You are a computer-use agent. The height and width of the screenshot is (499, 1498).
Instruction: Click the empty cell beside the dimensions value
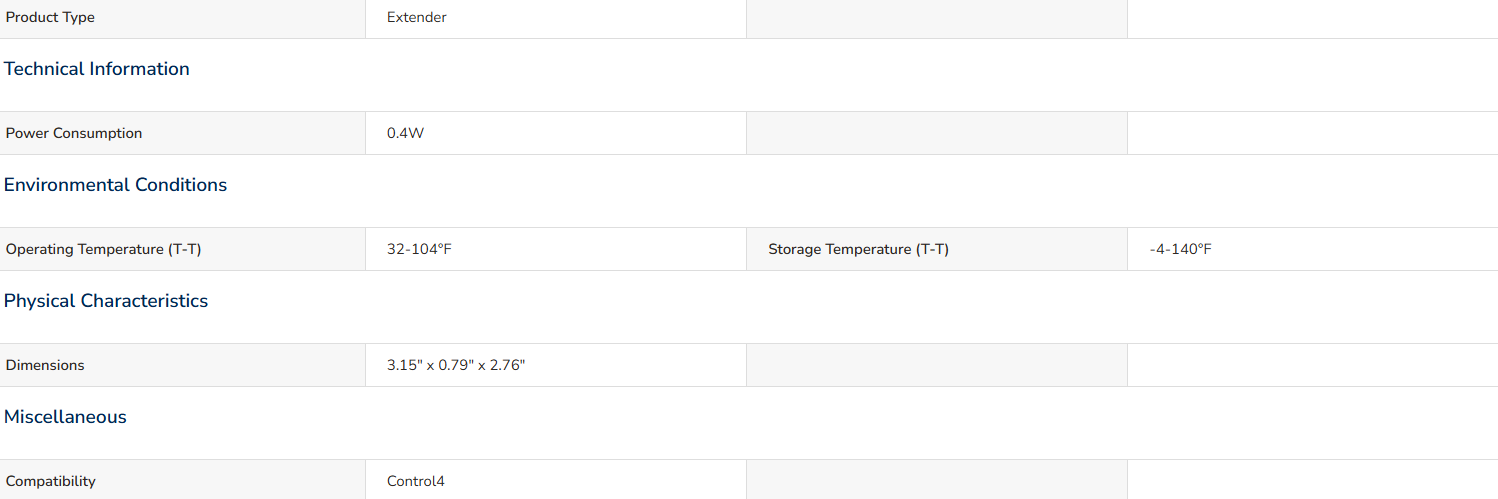coord(937,365)
